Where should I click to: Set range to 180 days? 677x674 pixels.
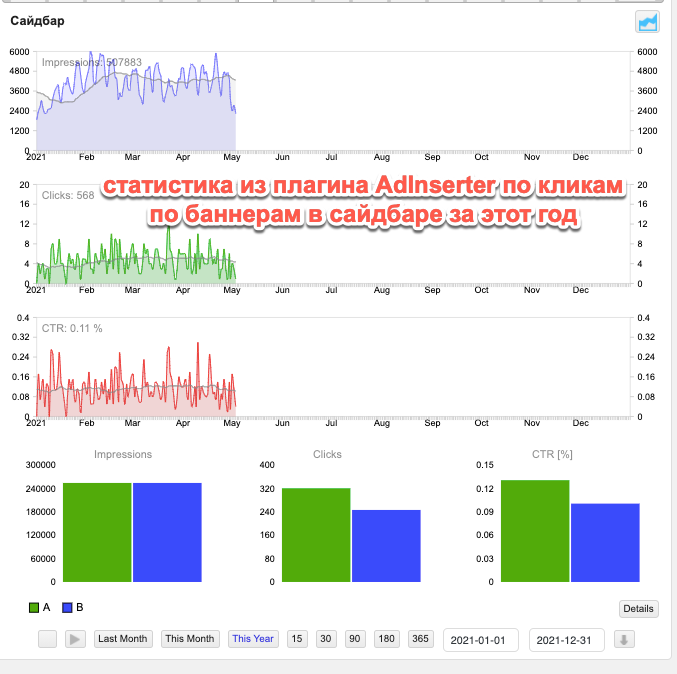coord(386,639)
